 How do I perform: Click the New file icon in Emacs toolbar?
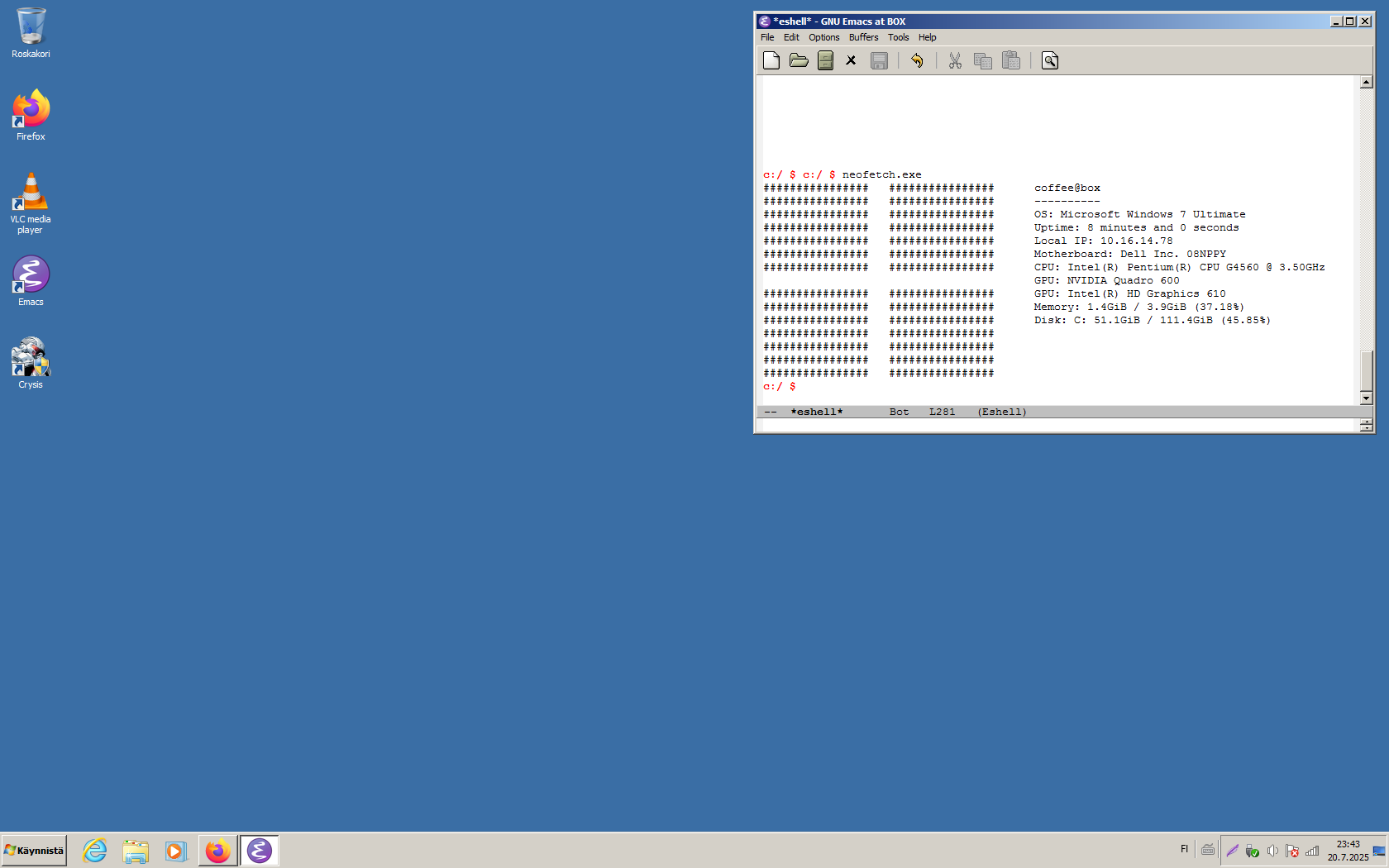click(771, 60)
